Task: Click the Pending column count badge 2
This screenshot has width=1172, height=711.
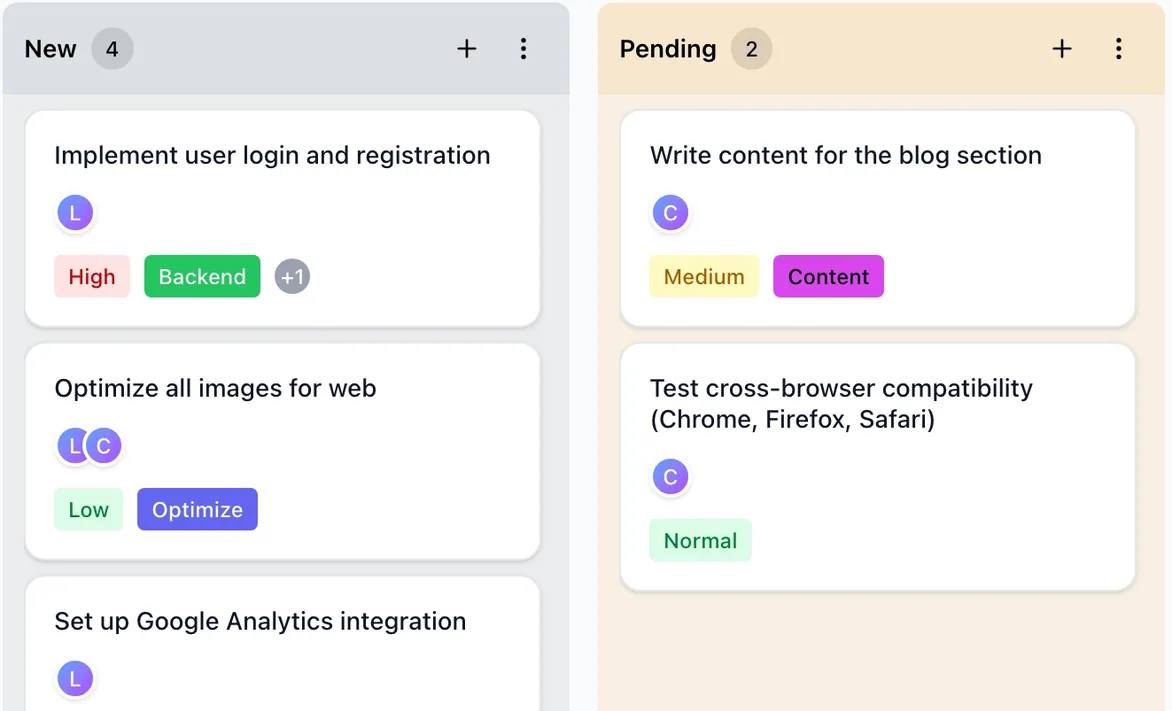Action: [x=751, y=49]
